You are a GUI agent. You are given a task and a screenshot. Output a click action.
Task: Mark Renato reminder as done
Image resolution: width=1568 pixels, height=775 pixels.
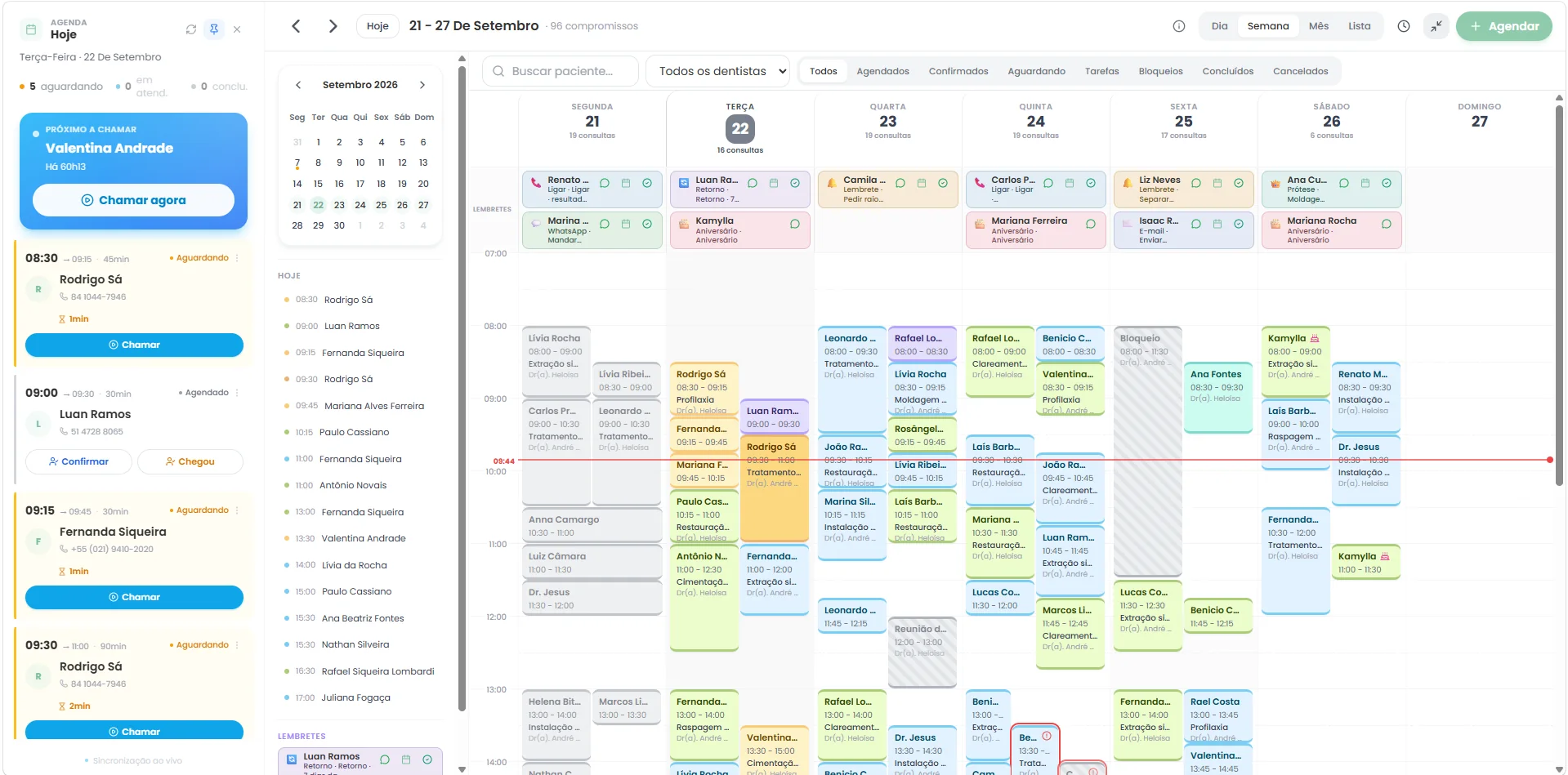tap(647, 183)
